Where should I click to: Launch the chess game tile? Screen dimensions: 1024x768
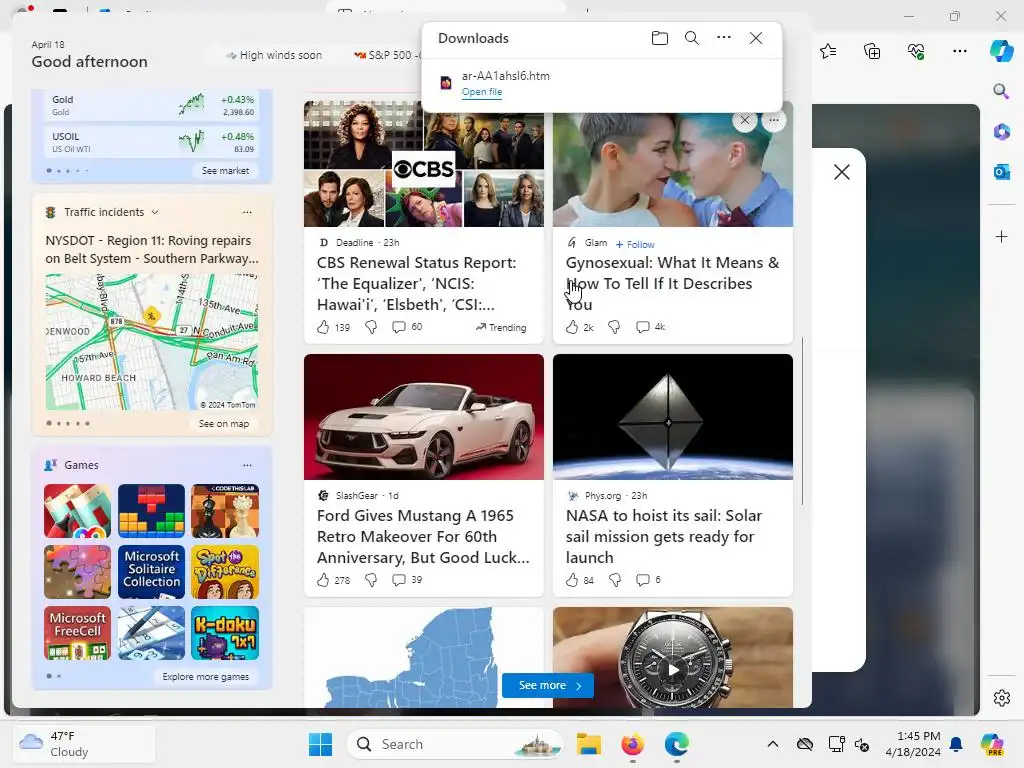[x=225, y=511]
